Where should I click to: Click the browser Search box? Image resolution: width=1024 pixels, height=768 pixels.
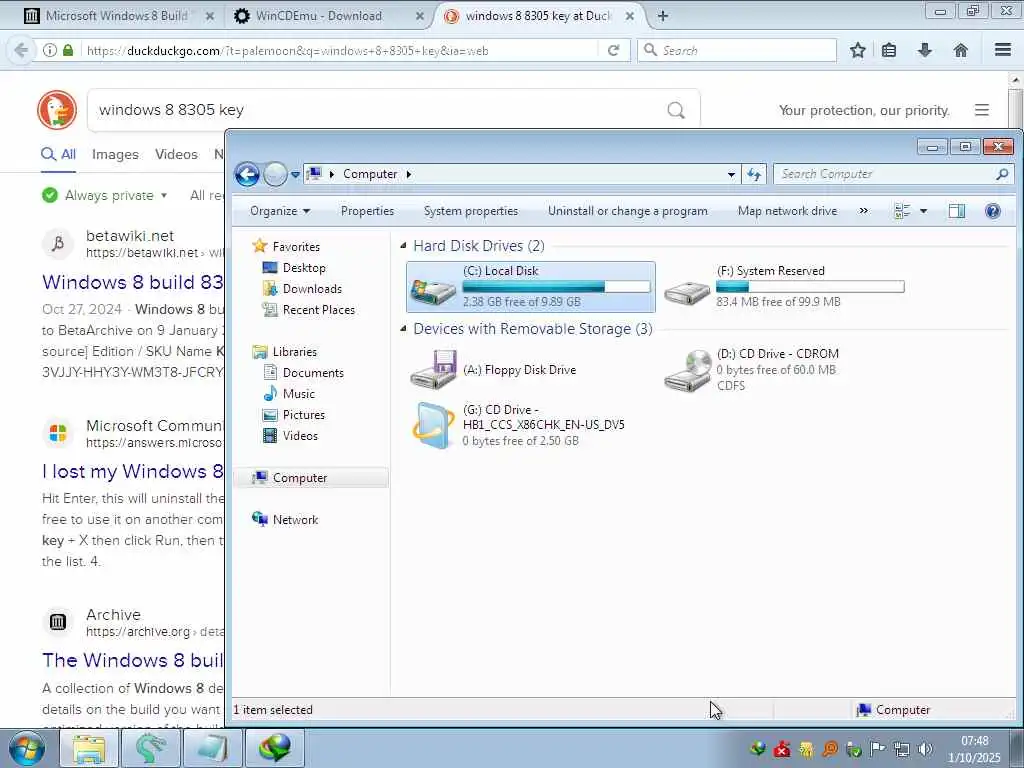pos(737,50)
